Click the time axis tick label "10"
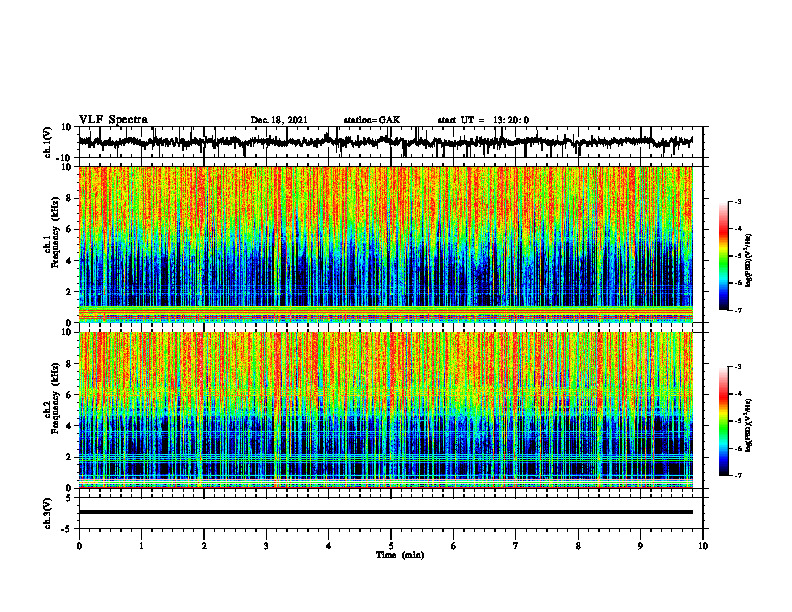 [703, 546]
